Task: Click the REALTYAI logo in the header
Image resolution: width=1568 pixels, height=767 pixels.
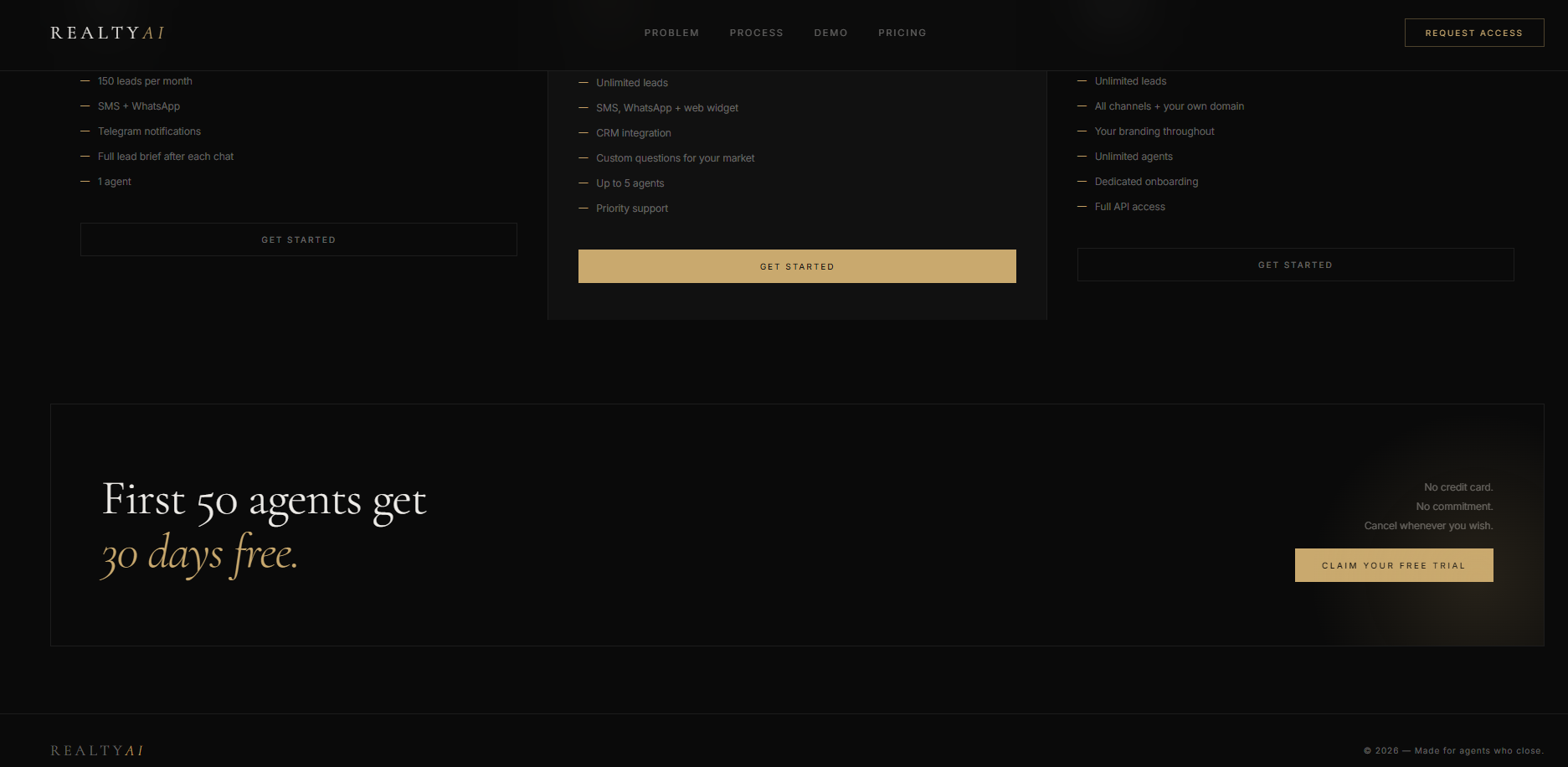Action: (107, 33)
